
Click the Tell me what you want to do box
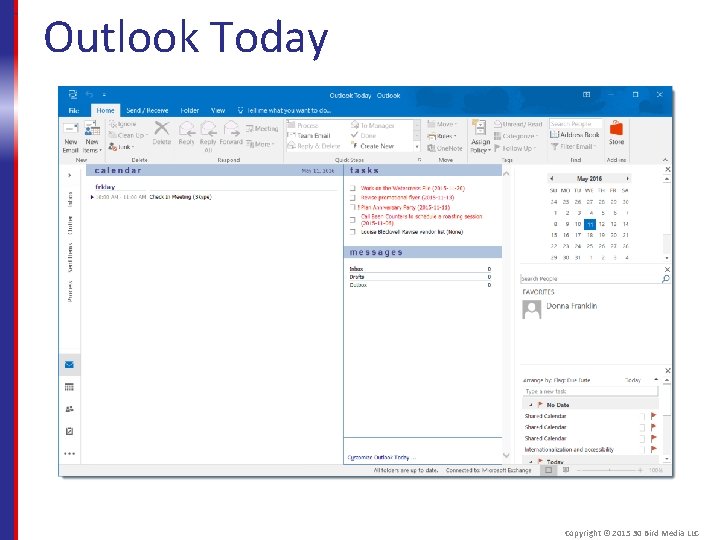pyautogui.click(x=285, y=111)
